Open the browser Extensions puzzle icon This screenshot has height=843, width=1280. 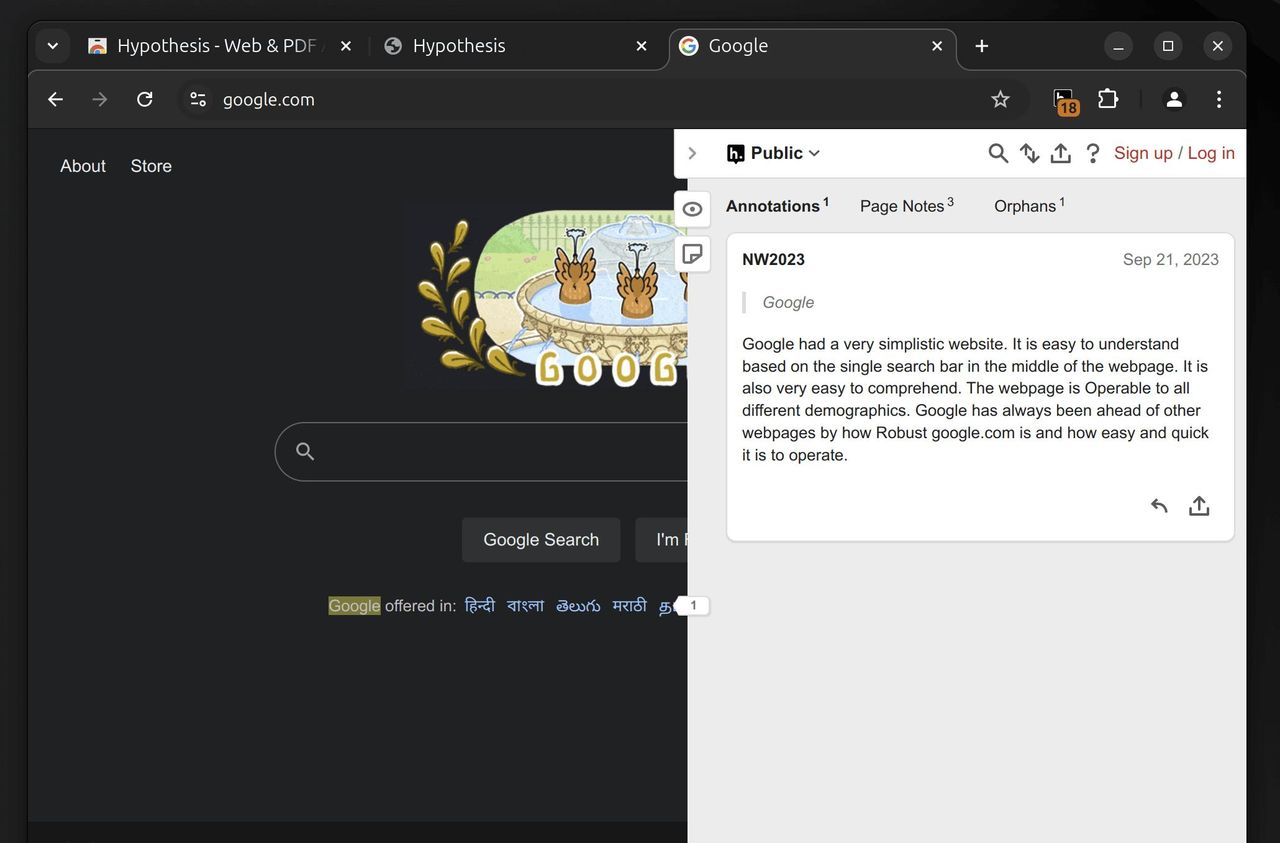1108,99
